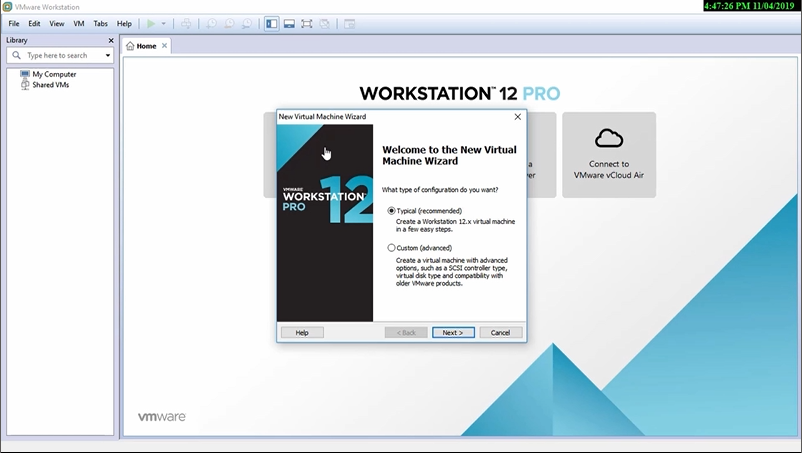Screen dimensions: 802x453
Task: Click 'What type of configuration do you want?' text
Action: (x=440, y=190)
